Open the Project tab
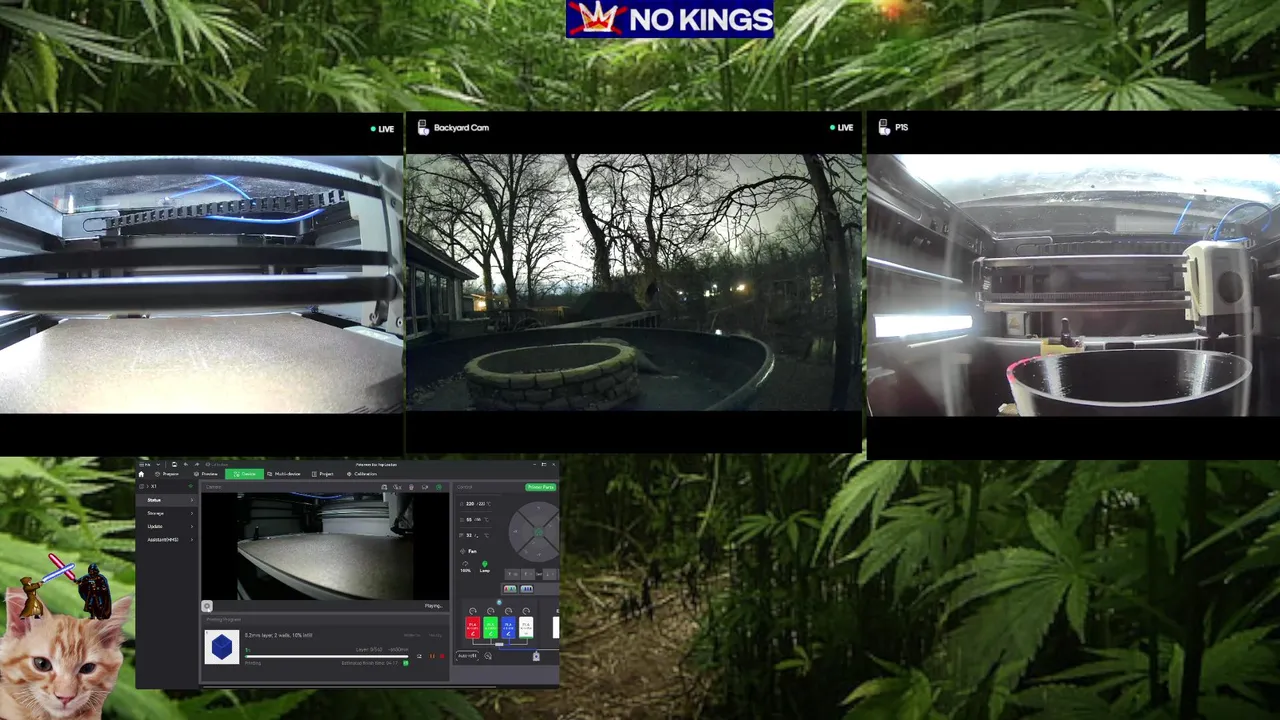 click(323, 474)
